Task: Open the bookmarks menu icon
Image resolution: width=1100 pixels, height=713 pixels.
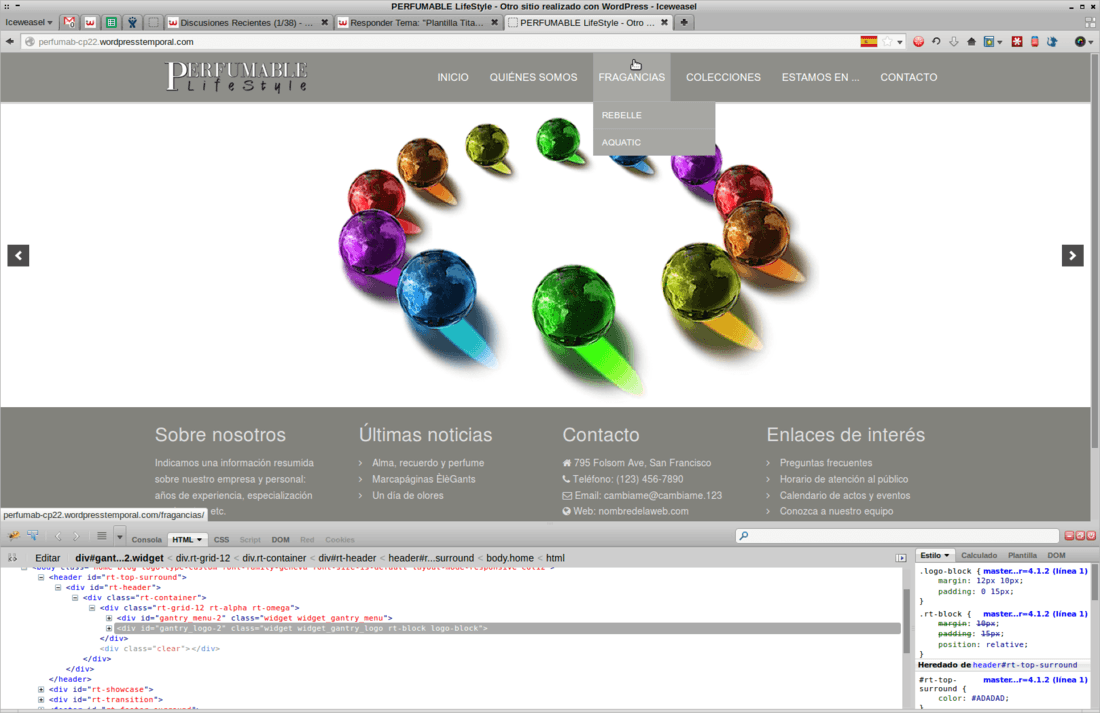Action: [989, 41]
